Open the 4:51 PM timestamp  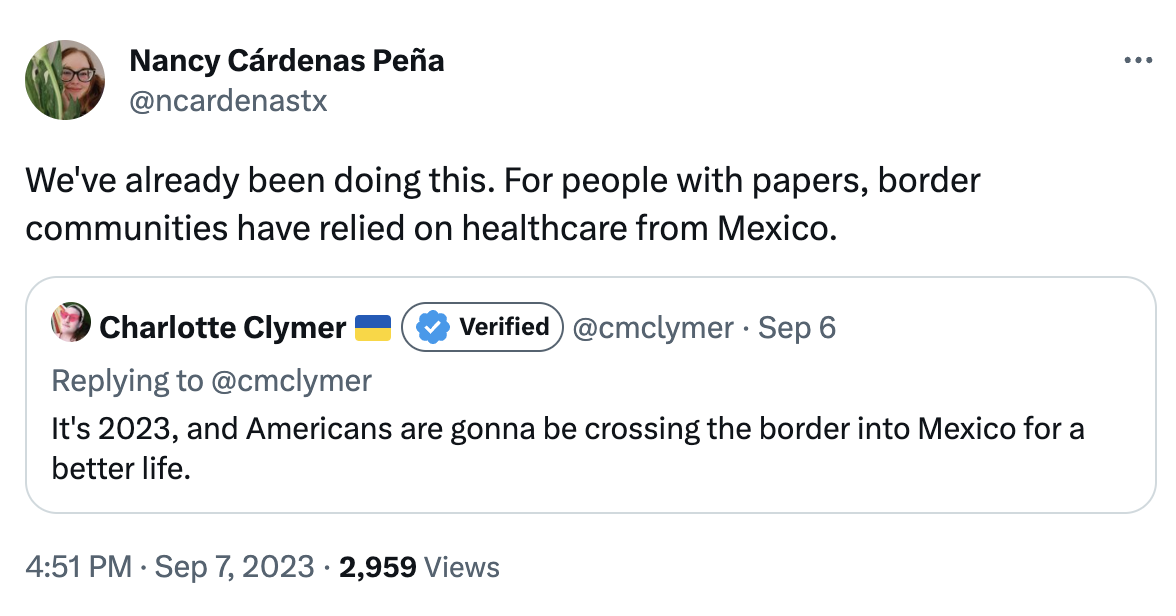coord(78,568)
